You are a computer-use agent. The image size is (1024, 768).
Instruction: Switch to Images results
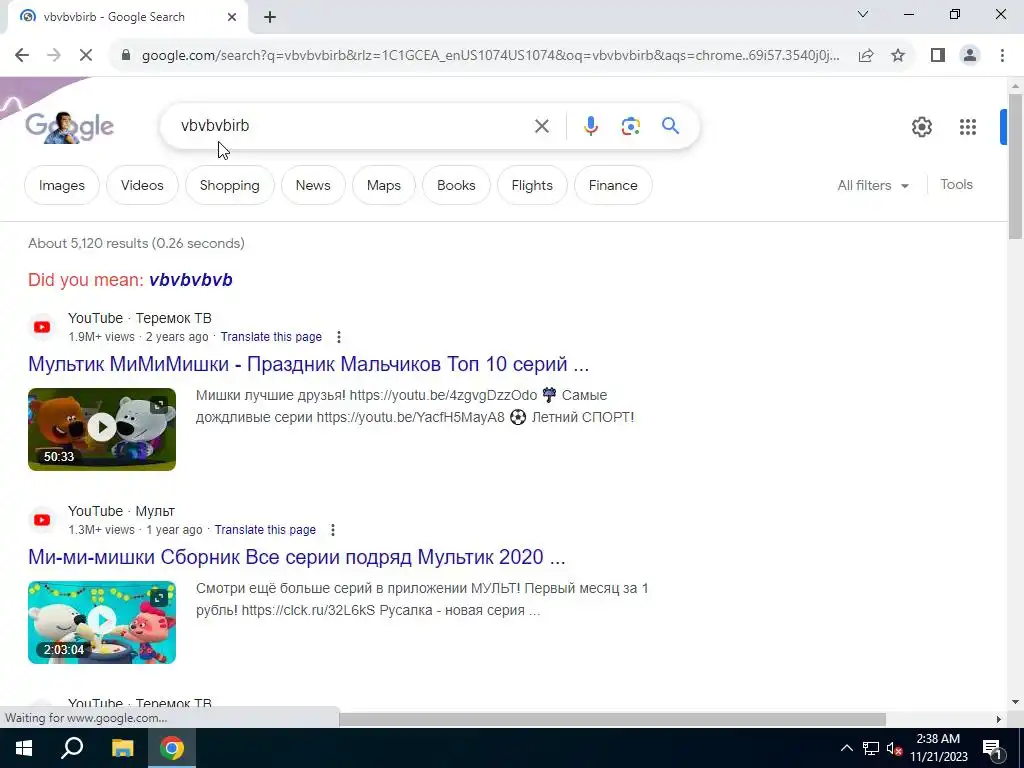[61, 185]
